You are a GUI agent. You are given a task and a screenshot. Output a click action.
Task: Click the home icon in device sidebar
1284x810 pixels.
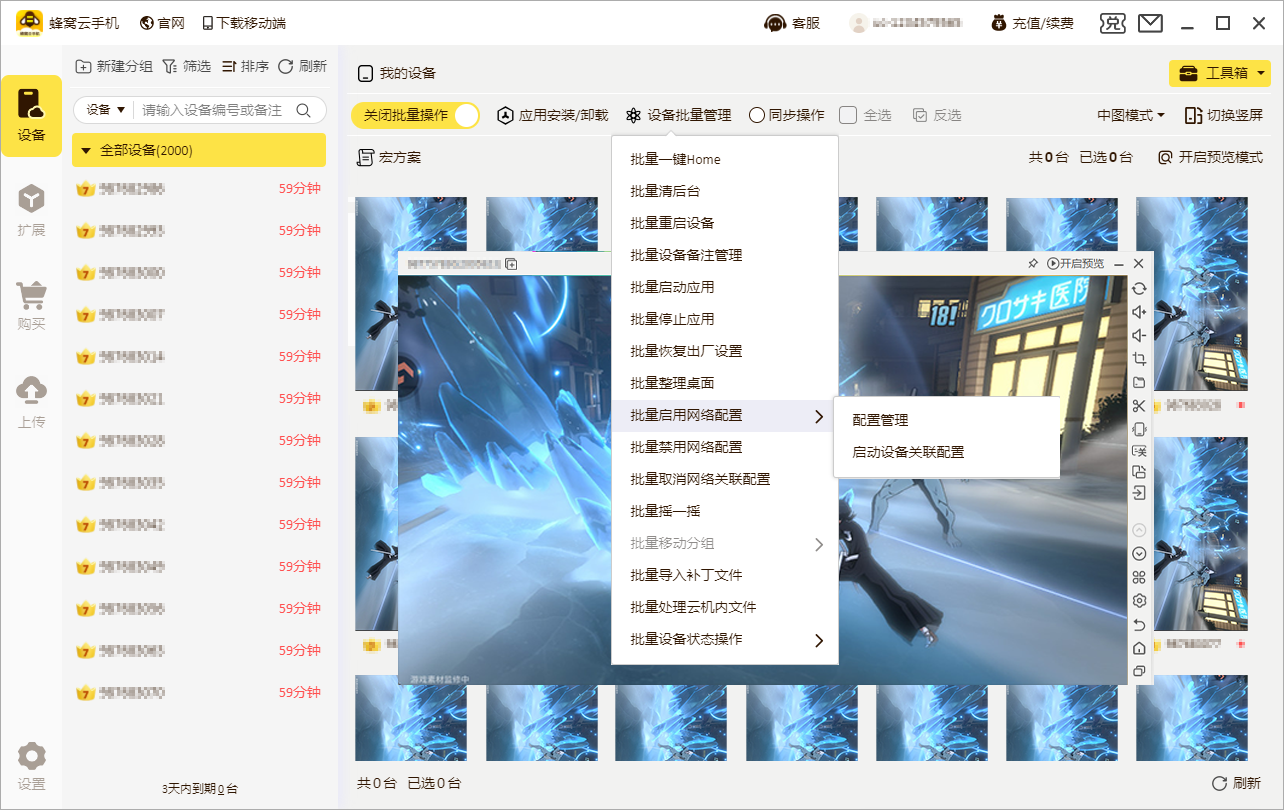(x=1138, y=648)
